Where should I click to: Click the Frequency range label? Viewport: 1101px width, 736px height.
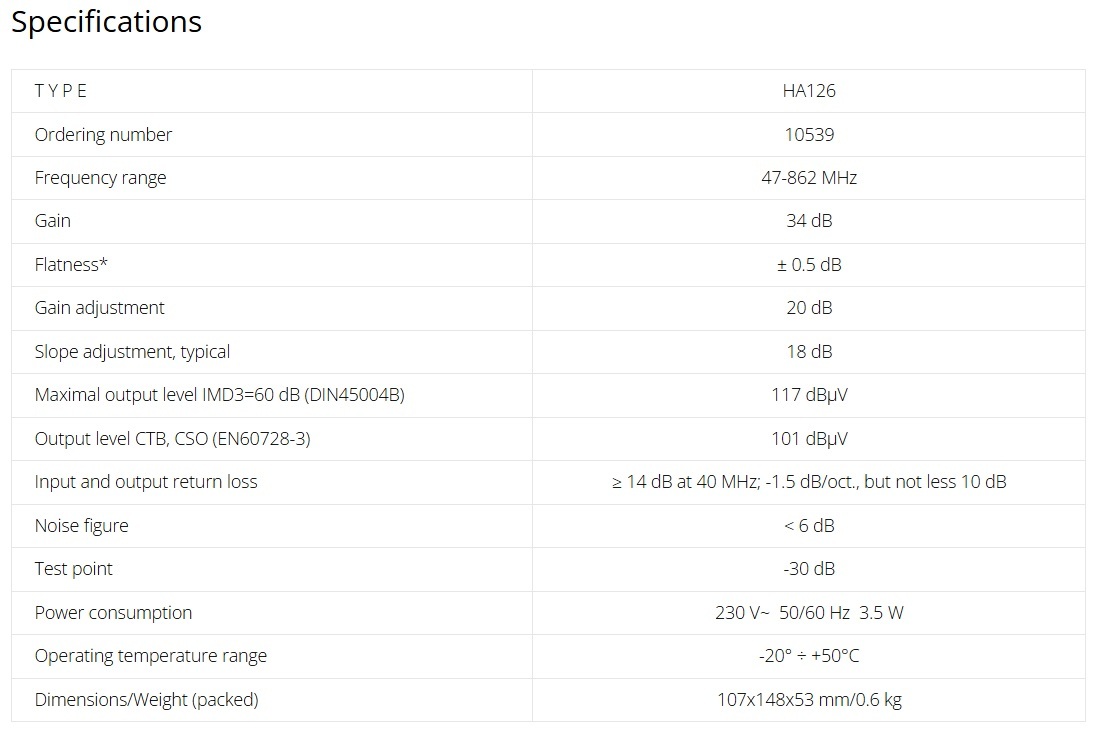pyautogui.click(x=100, y=178)
